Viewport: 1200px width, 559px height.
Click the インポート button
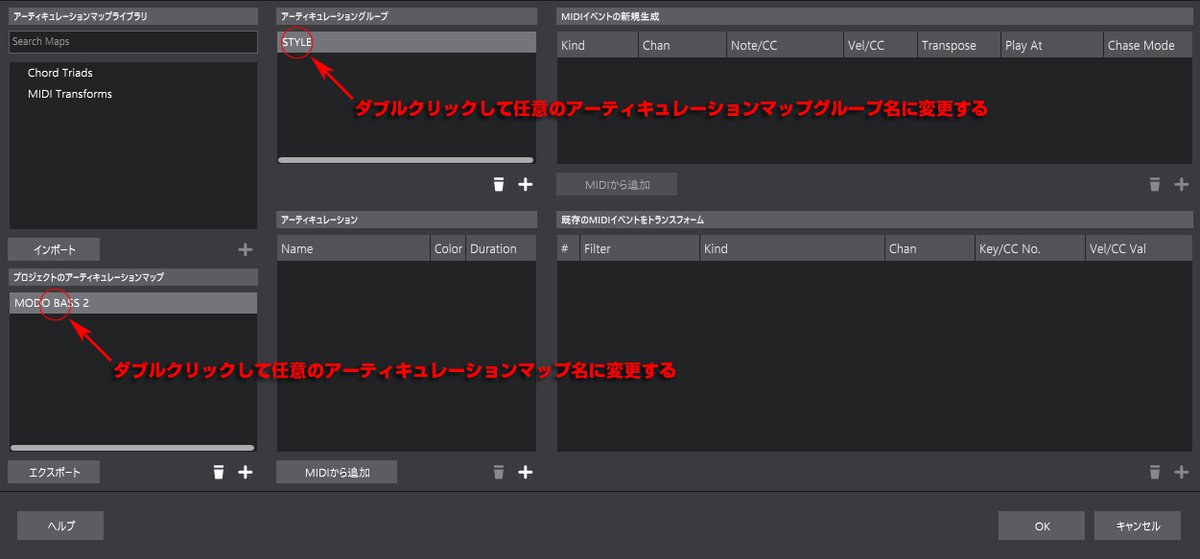point(54,249)
